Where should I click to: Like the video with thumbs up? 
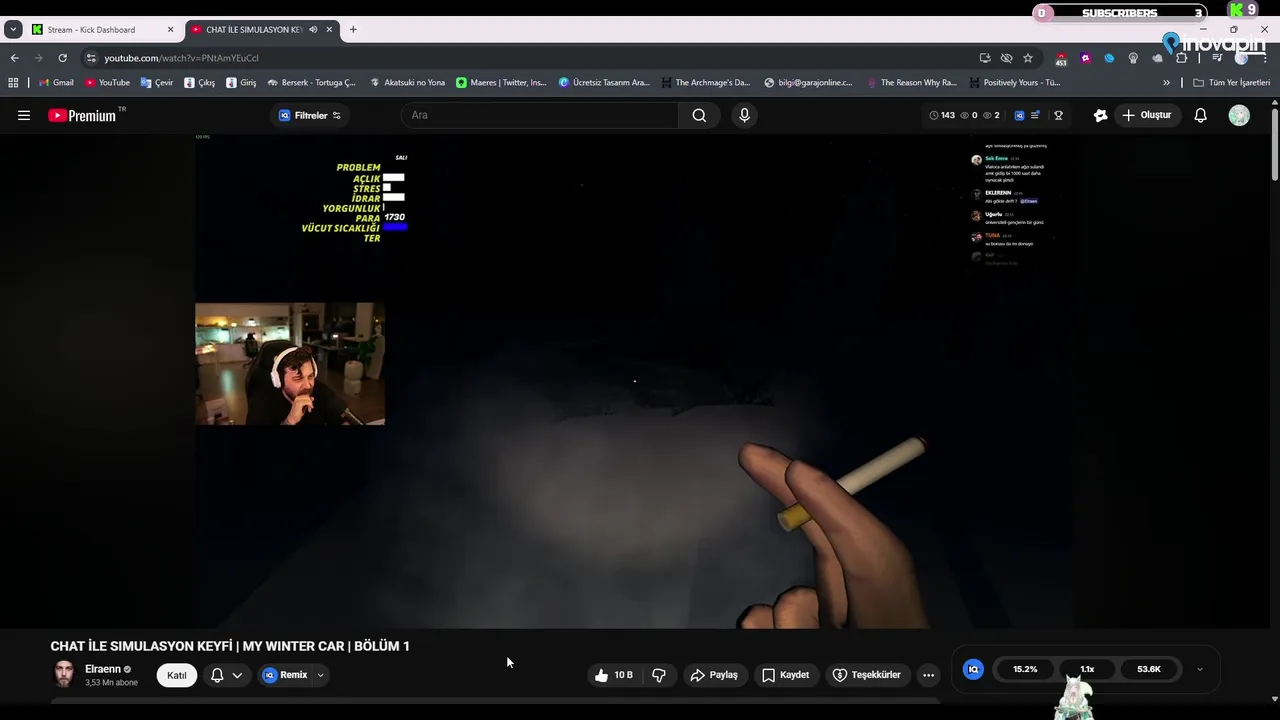pos(613,675)
